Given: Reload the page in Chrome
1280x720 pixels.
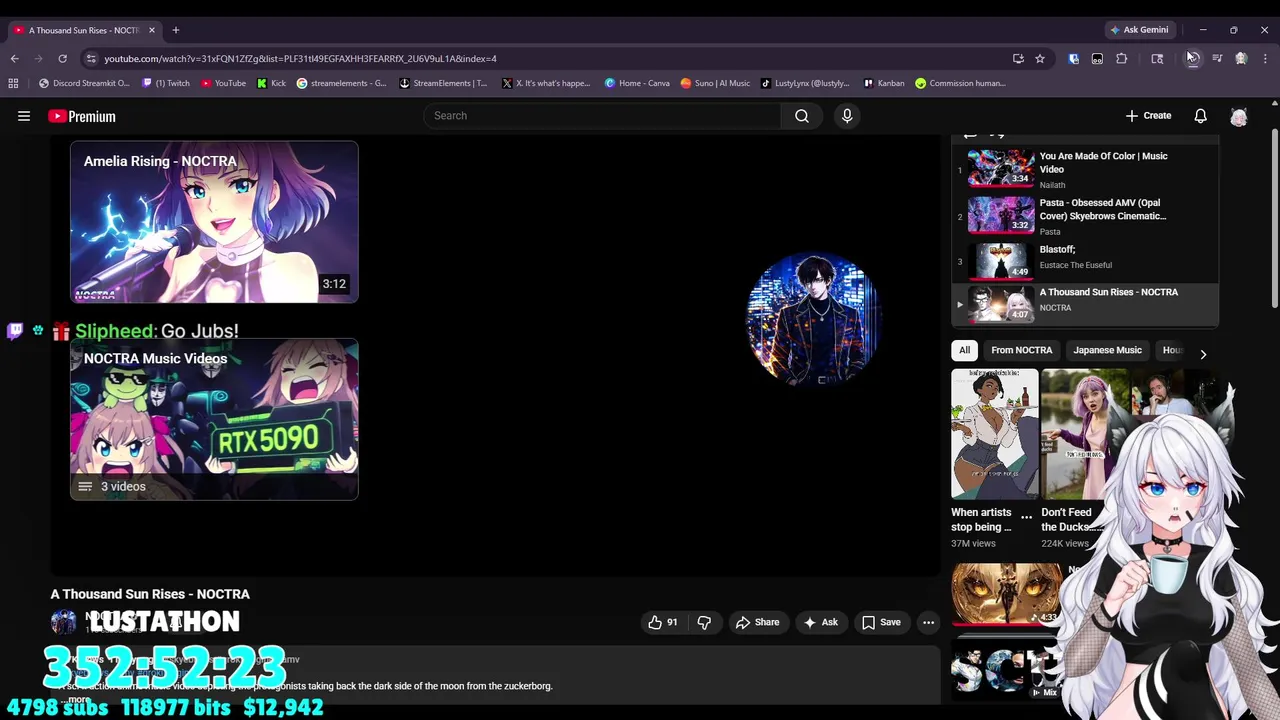Looking at the screenshot, I should click(x=62, y=59).
